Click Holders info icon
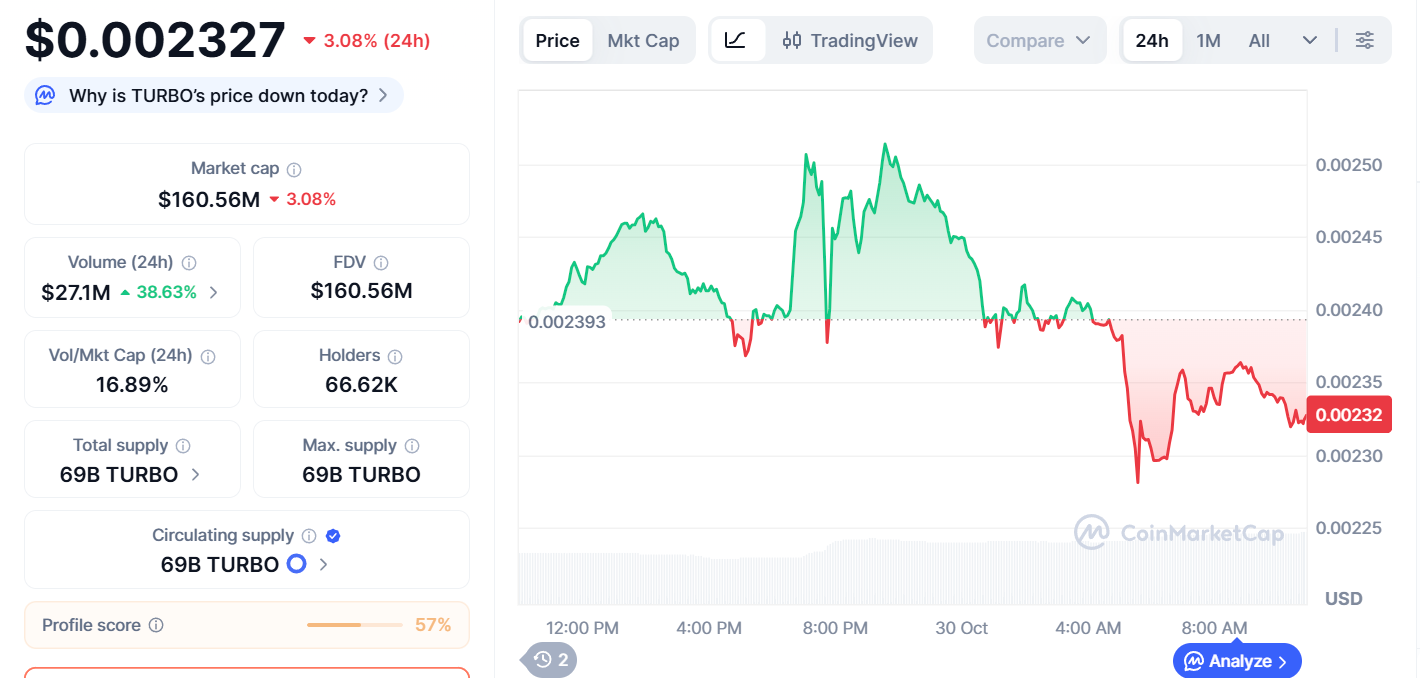This screenshot has height=678, width=1420. point(395,357)
